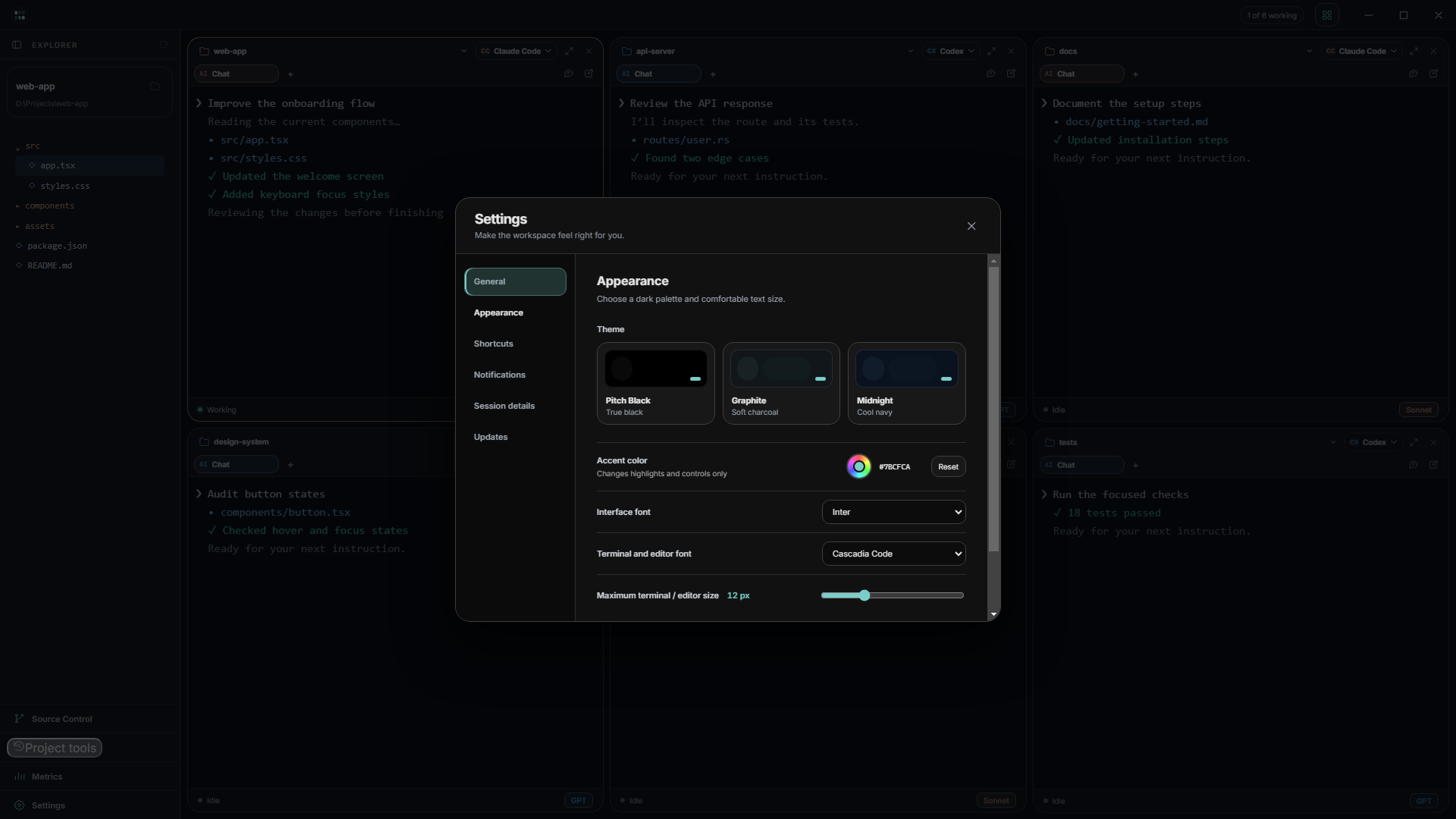Open the Updates settings section
The image size is (1456, 819).
tap(516, 437)
